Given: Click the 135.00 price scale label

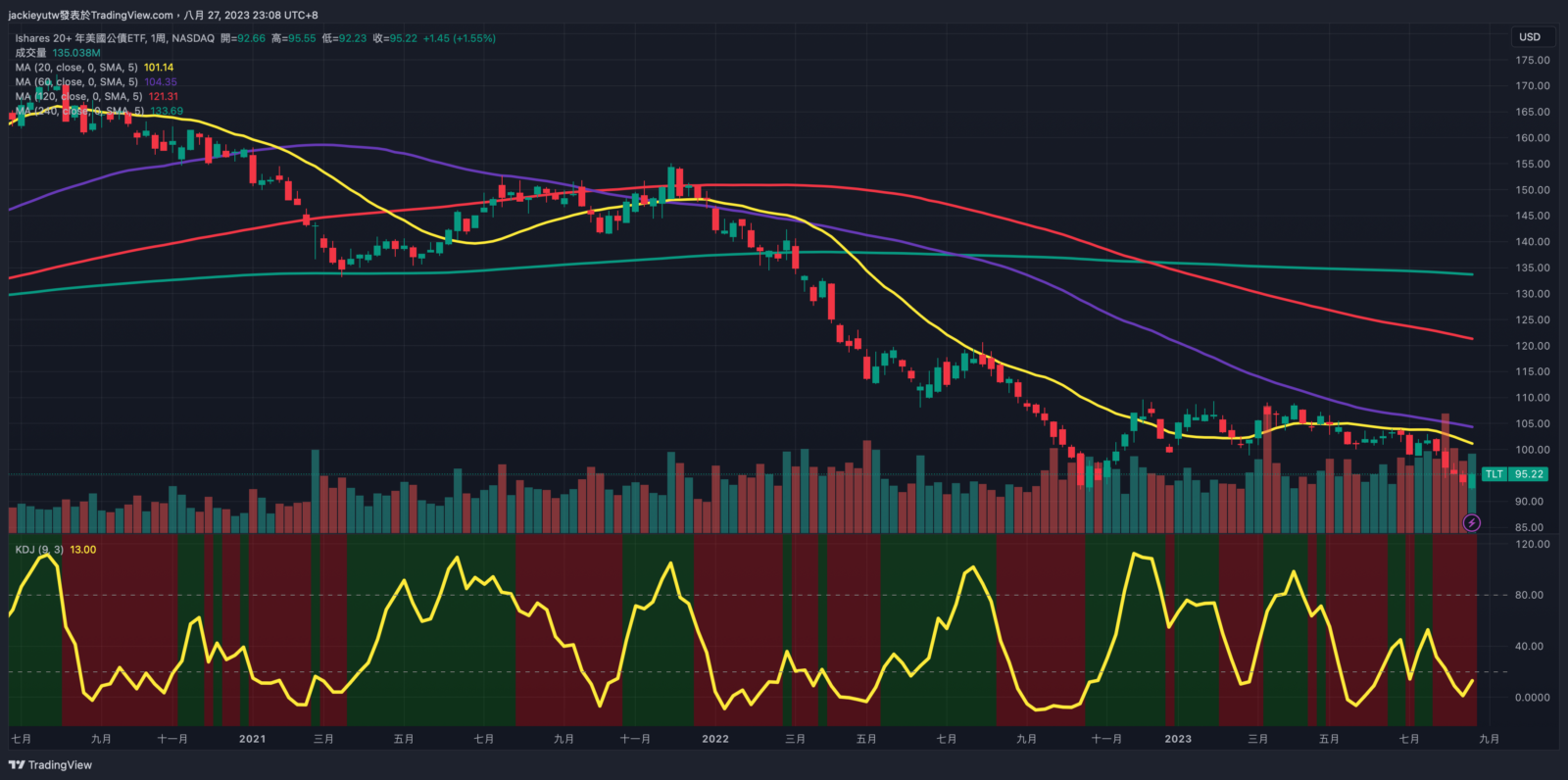Looking at the screenshot, I should pyautogui.click(x=1532, y=268).
